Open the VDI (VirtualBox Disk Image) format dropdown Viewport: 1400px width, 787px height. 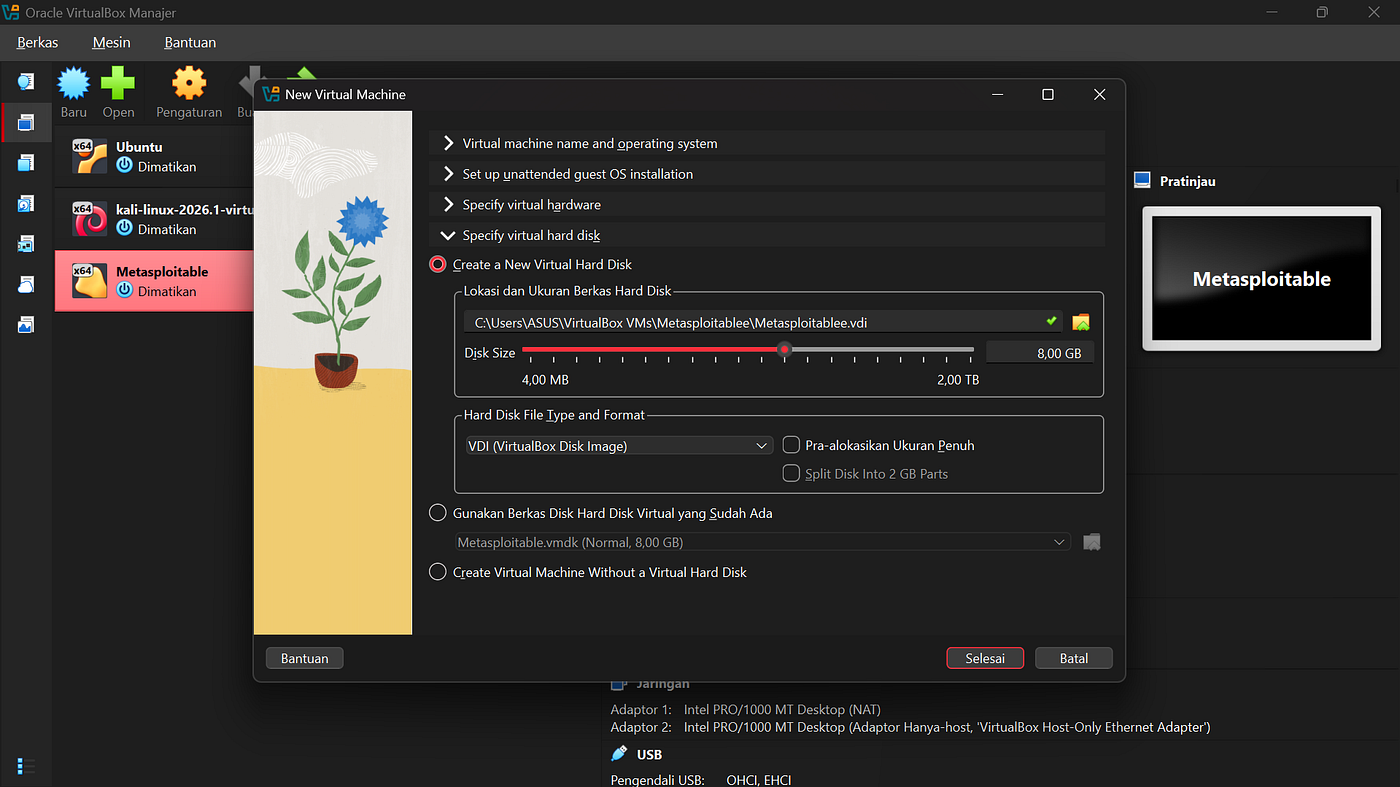(x=619, y=446)
